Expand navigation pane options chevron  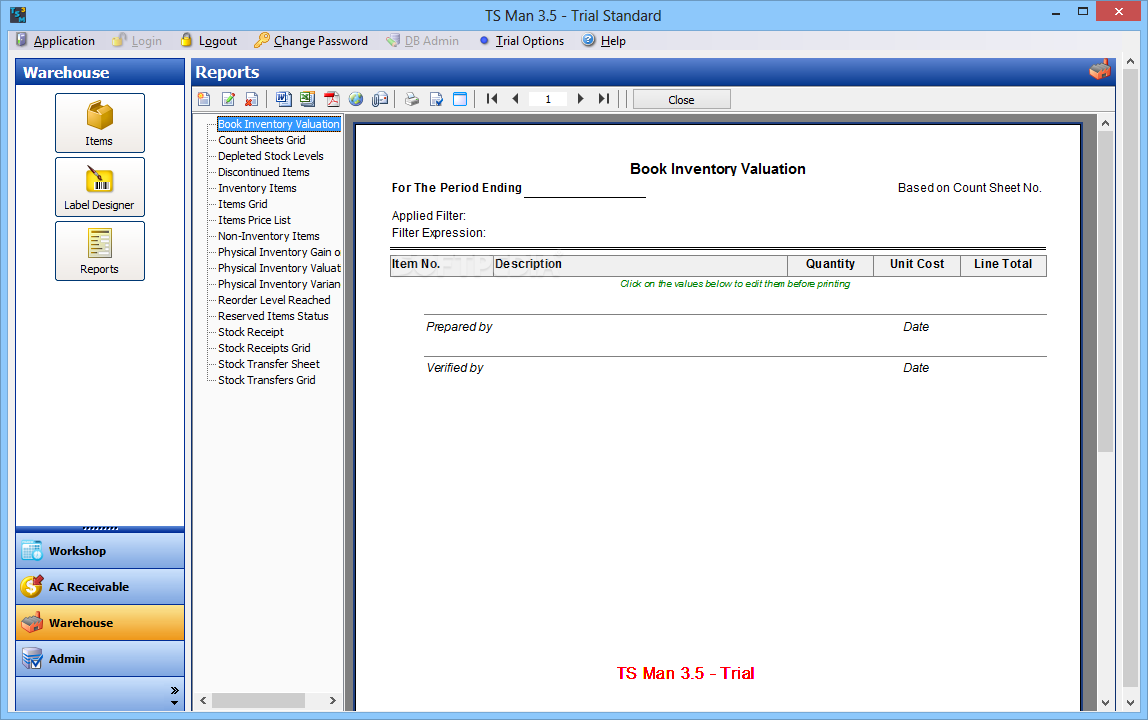(x=174, y=690)
